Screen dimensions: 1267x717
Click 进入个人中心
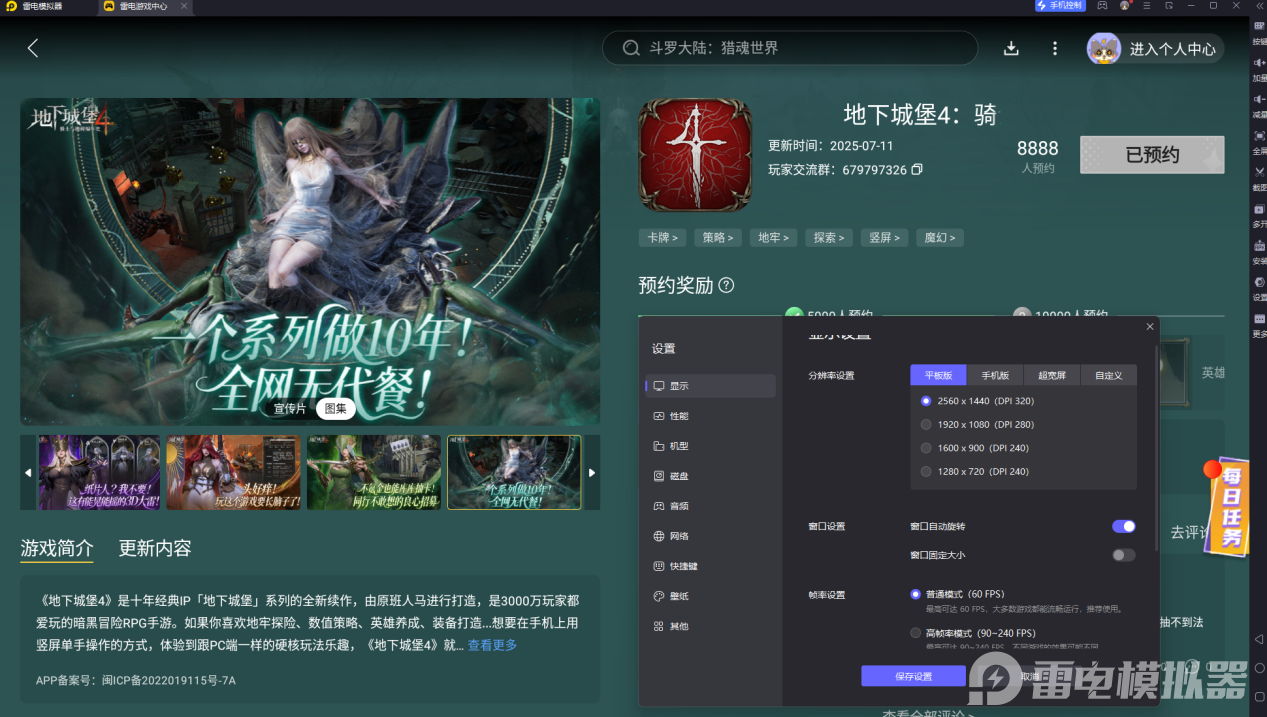pyautogui.click(x=1173, y=49)
